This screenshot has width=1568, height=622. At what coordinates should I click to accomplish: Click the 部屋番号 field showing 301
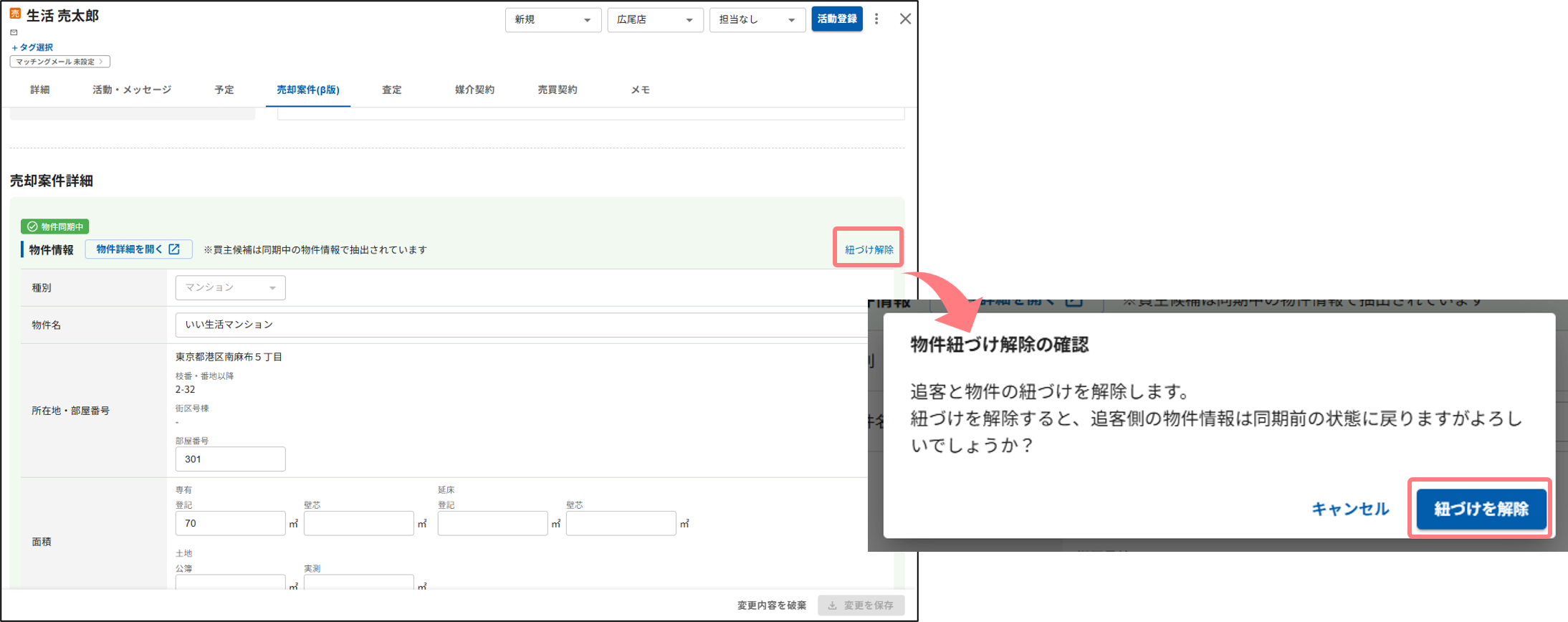click(x=230, y=459)
